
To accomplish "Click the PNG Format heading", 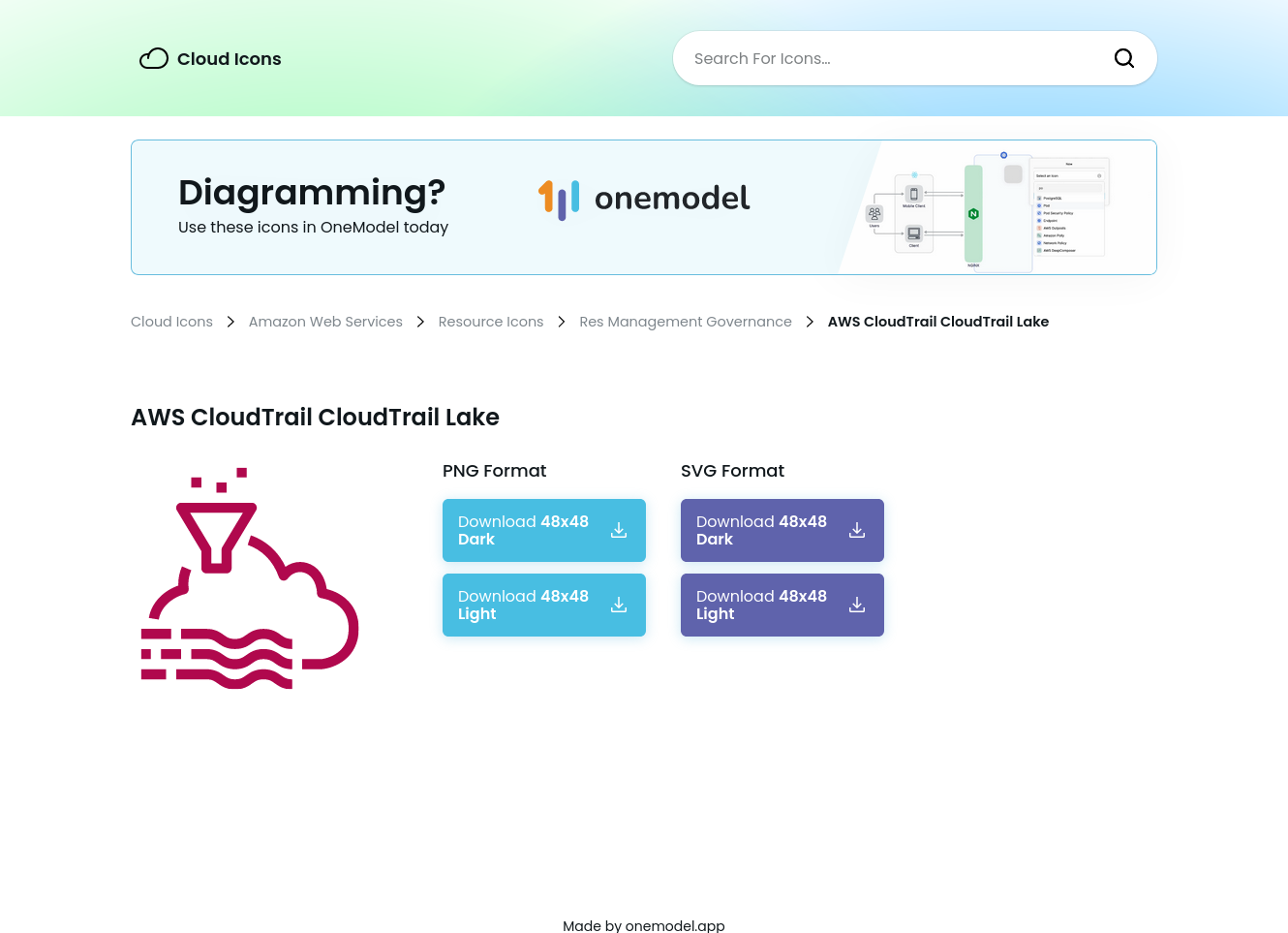I will click(495, 471).
